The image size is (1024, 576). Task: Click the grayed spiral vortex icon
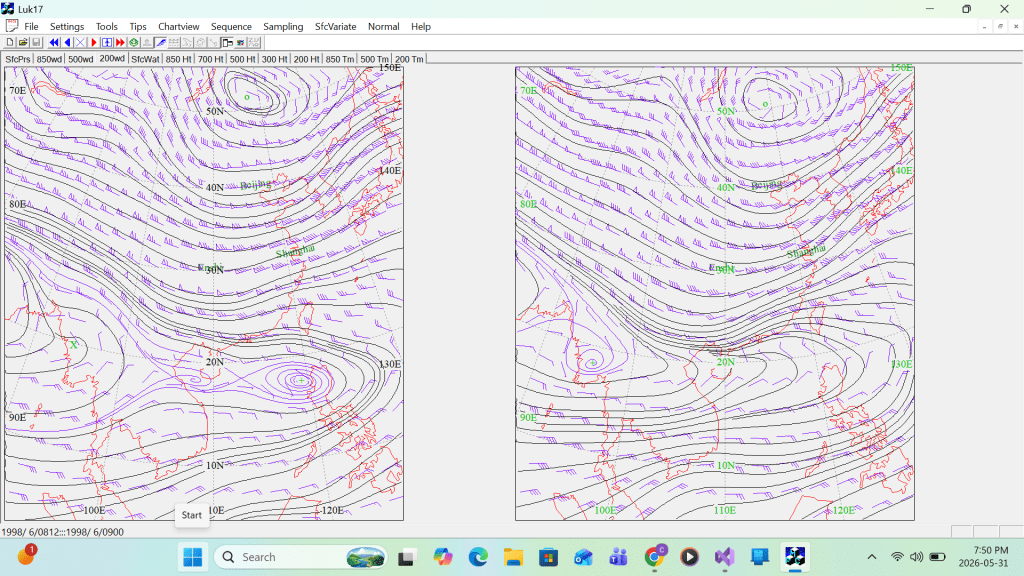pos(200,42)
